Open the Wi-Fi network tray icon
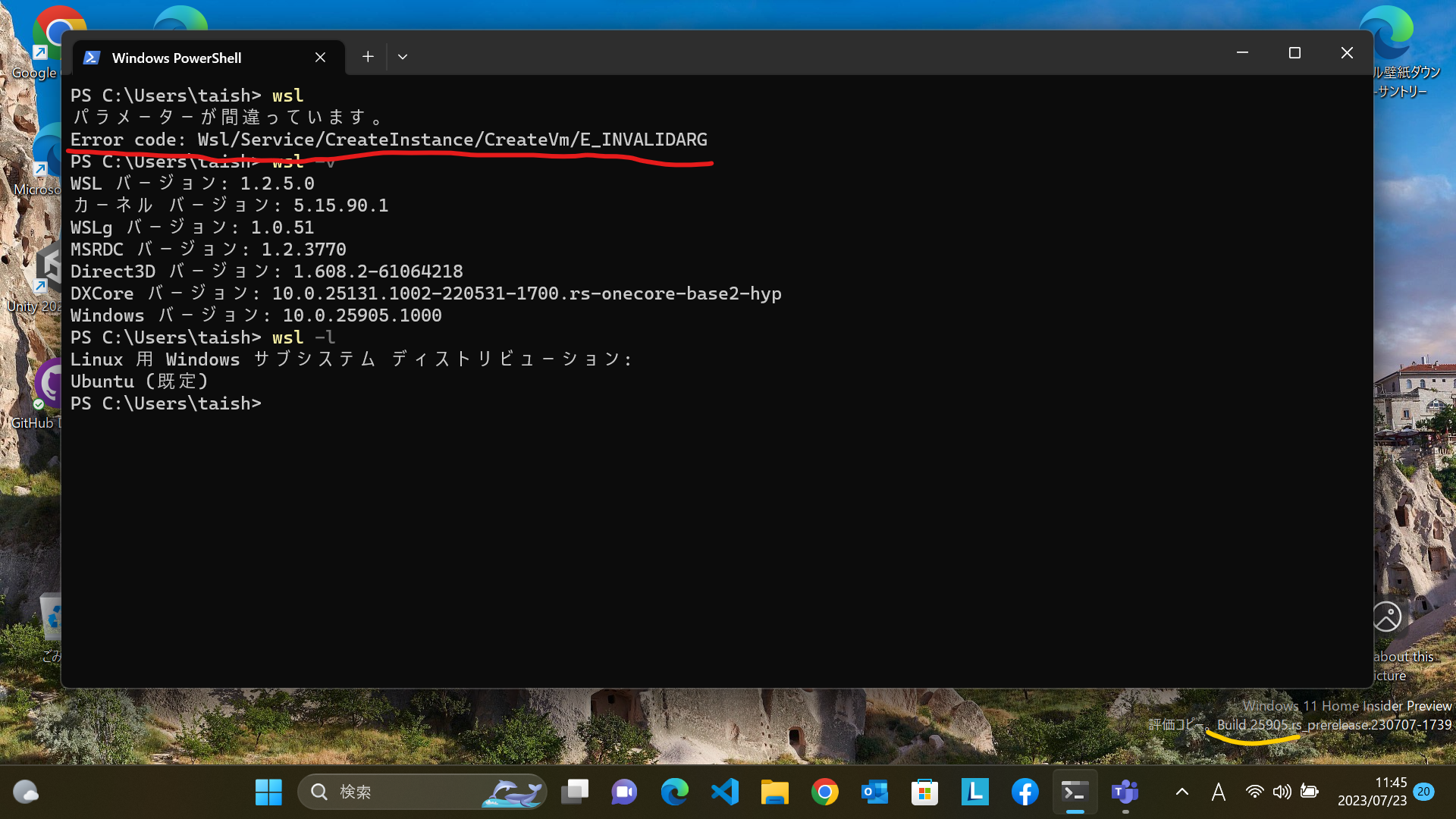The height and width of the screenshot is (819, 1456). click(x=1255, y=792)
